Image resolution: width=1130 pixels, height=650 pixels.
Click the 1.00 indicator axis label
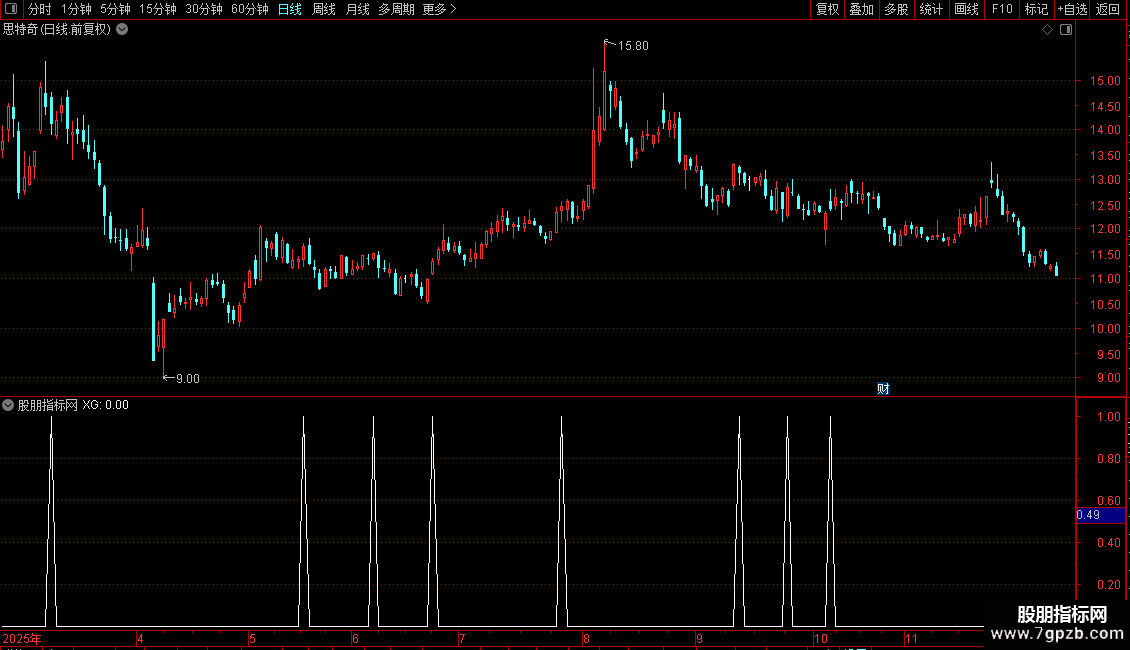click(1108, 417)
